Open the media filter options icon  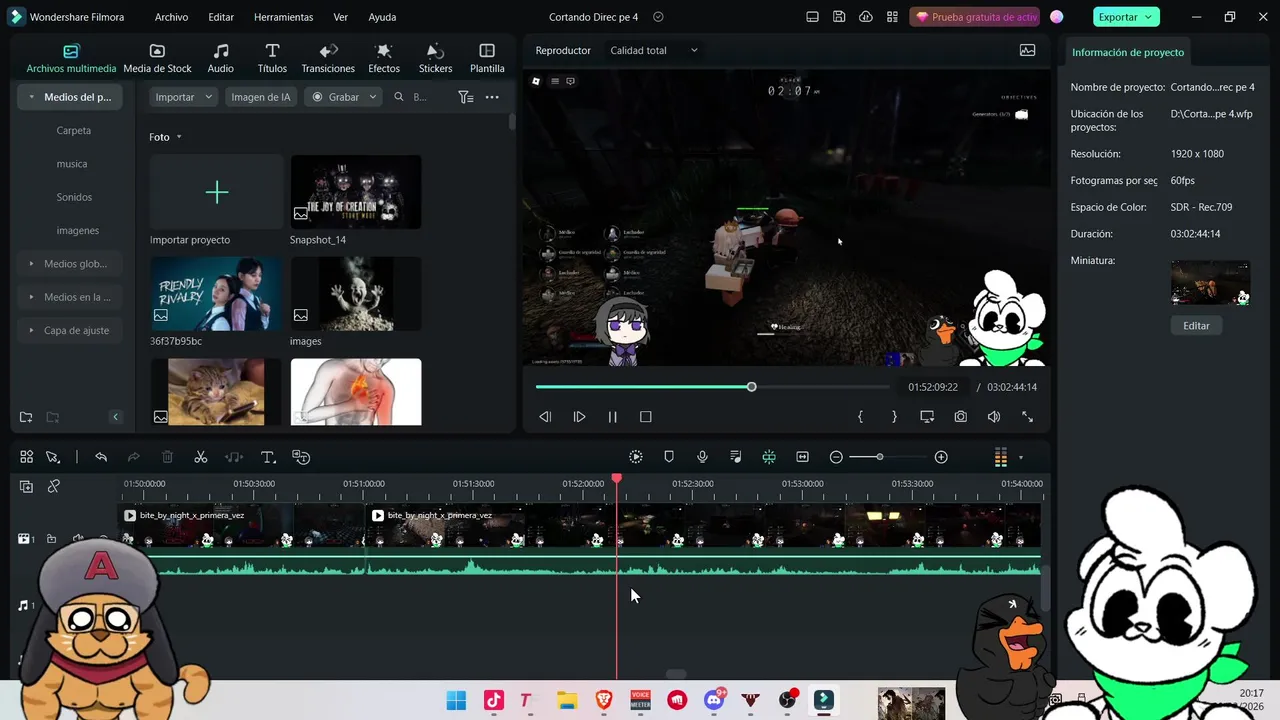[x=465, y=97]
